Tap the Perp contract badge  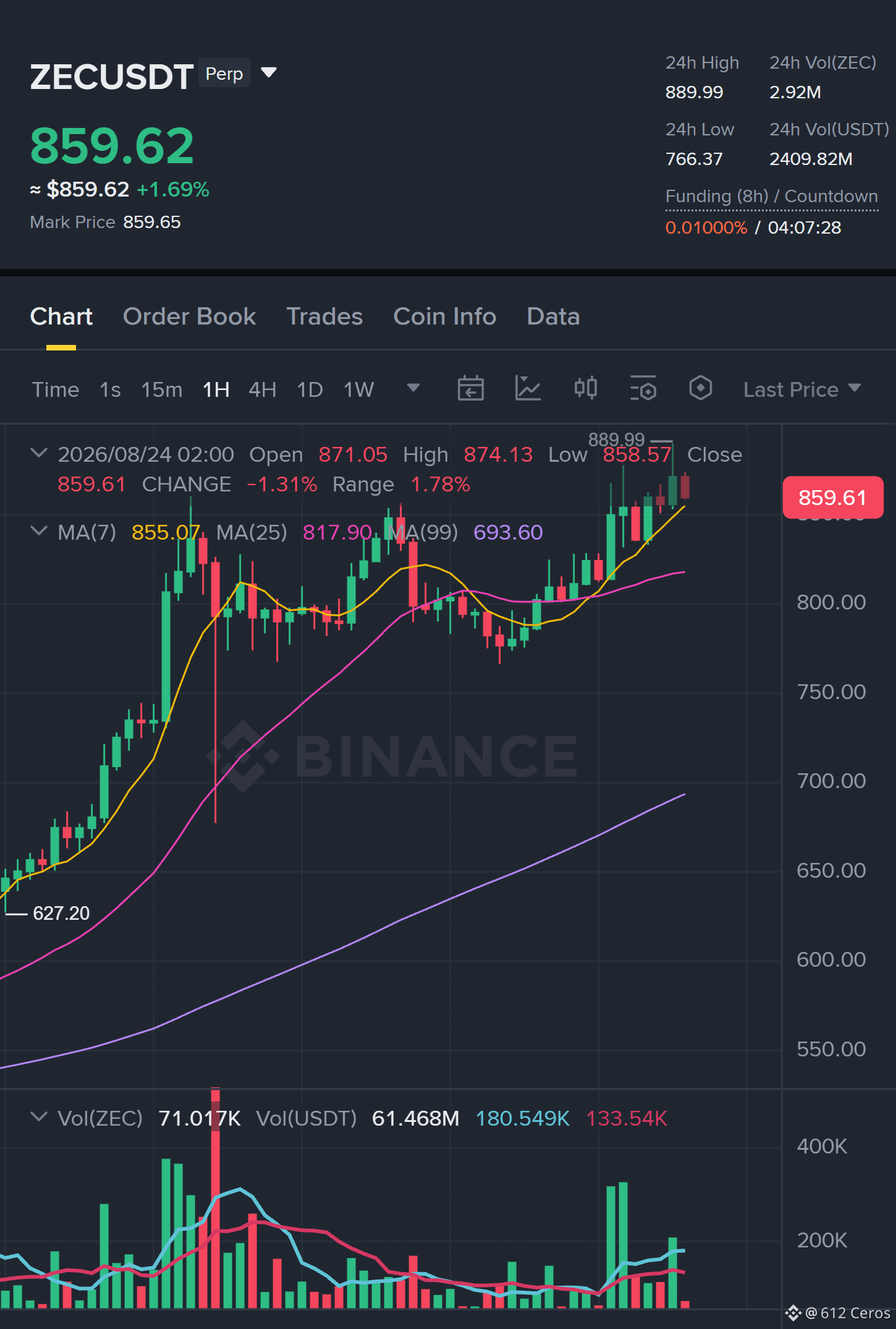(224, 74)
